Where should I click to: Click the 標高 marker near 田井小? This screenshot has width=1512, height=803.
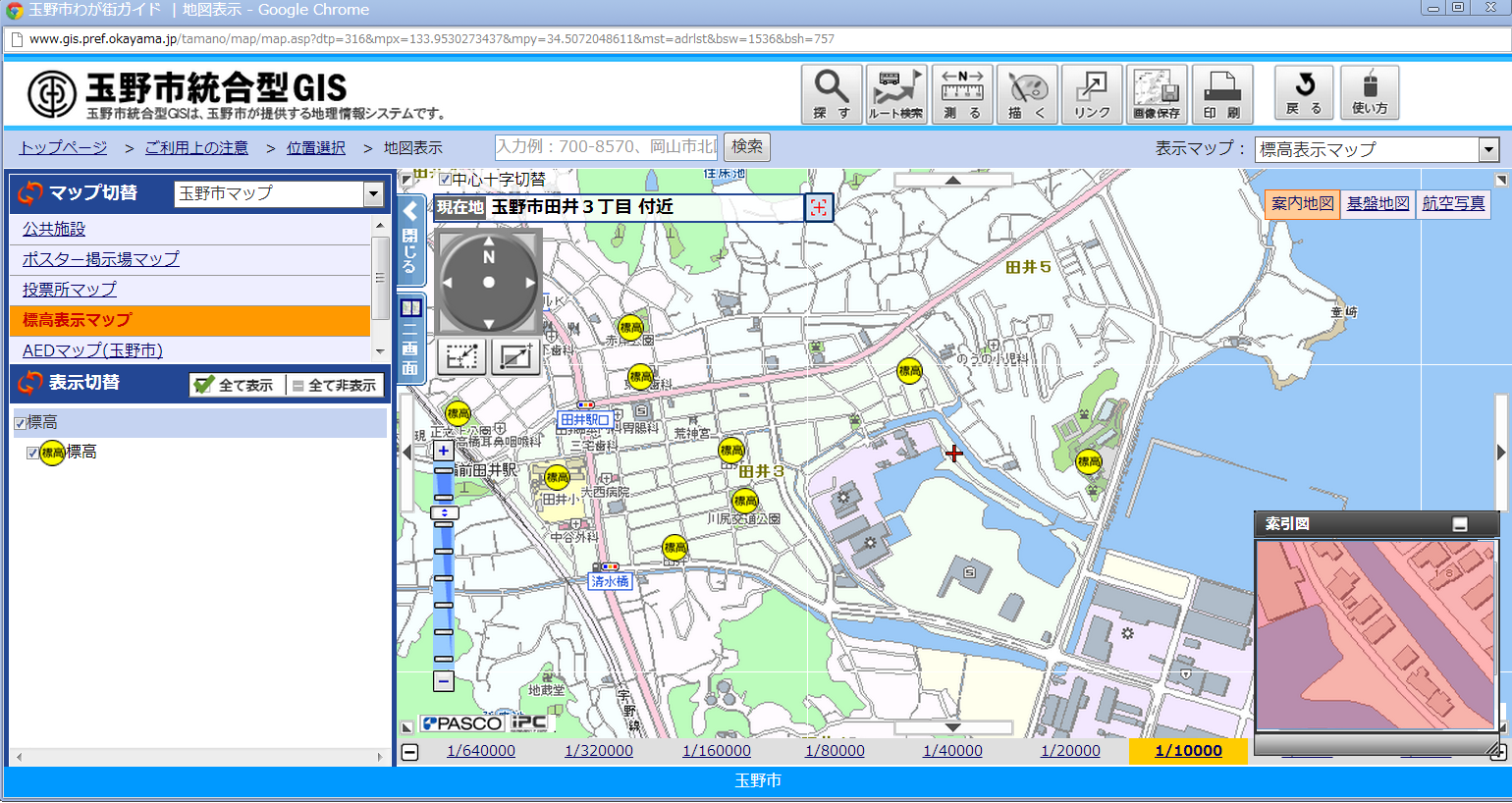(557, 478)
